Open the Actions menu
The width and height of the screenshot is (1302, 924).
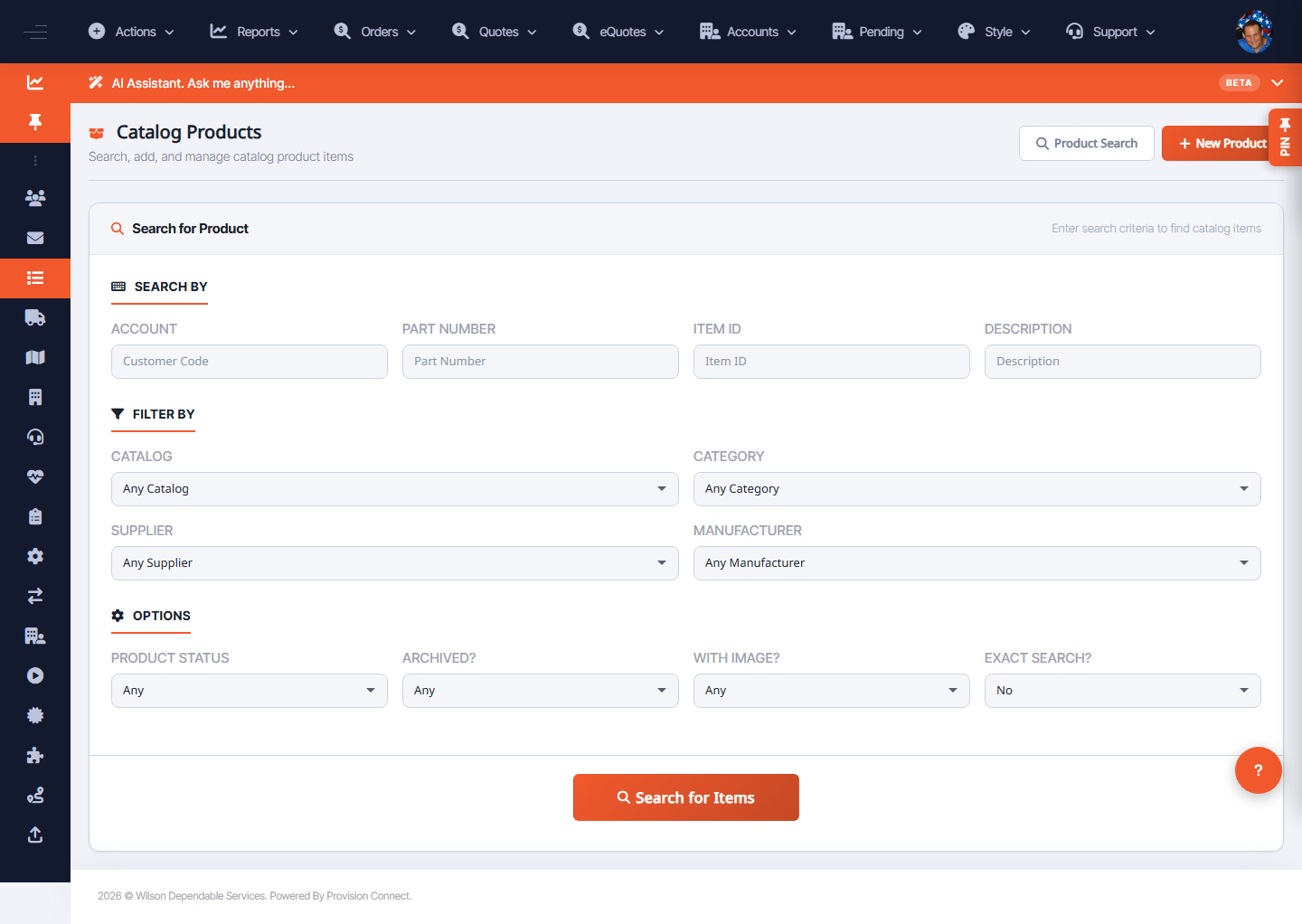(x=132, y=32)
